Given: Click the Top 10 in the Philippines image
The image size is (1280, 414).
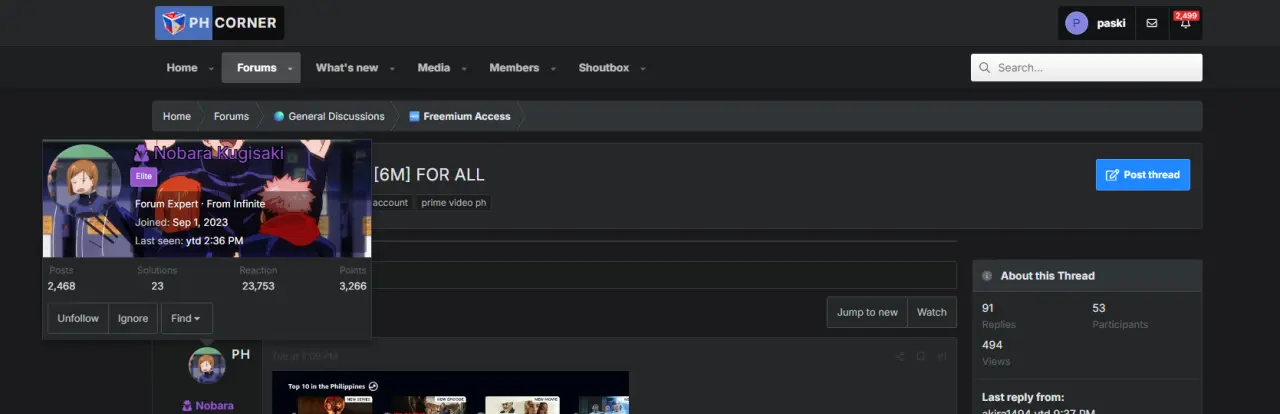Looking at the screenshot, I should [x=451, y=392].
